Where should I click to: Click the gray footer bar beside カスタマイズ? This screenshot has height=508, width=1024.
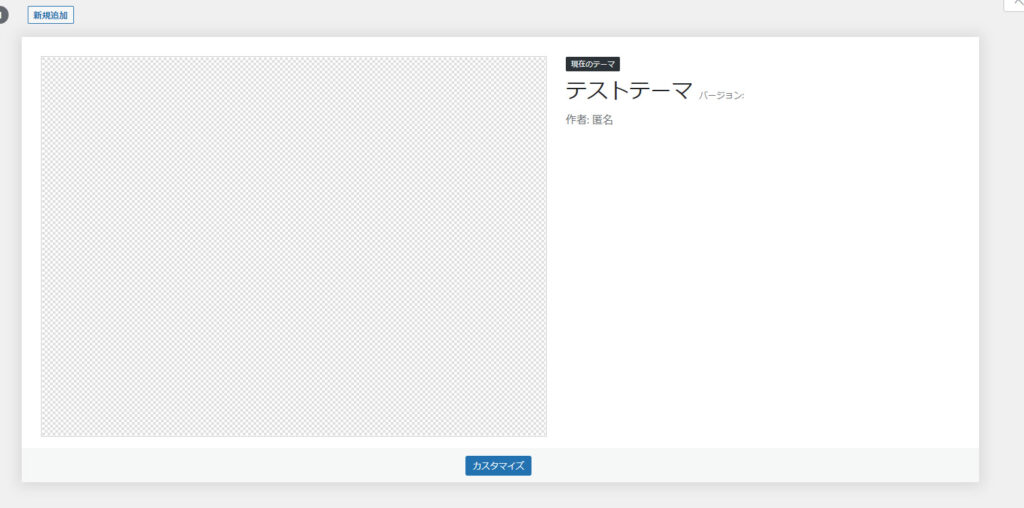(x=700, y=466)
